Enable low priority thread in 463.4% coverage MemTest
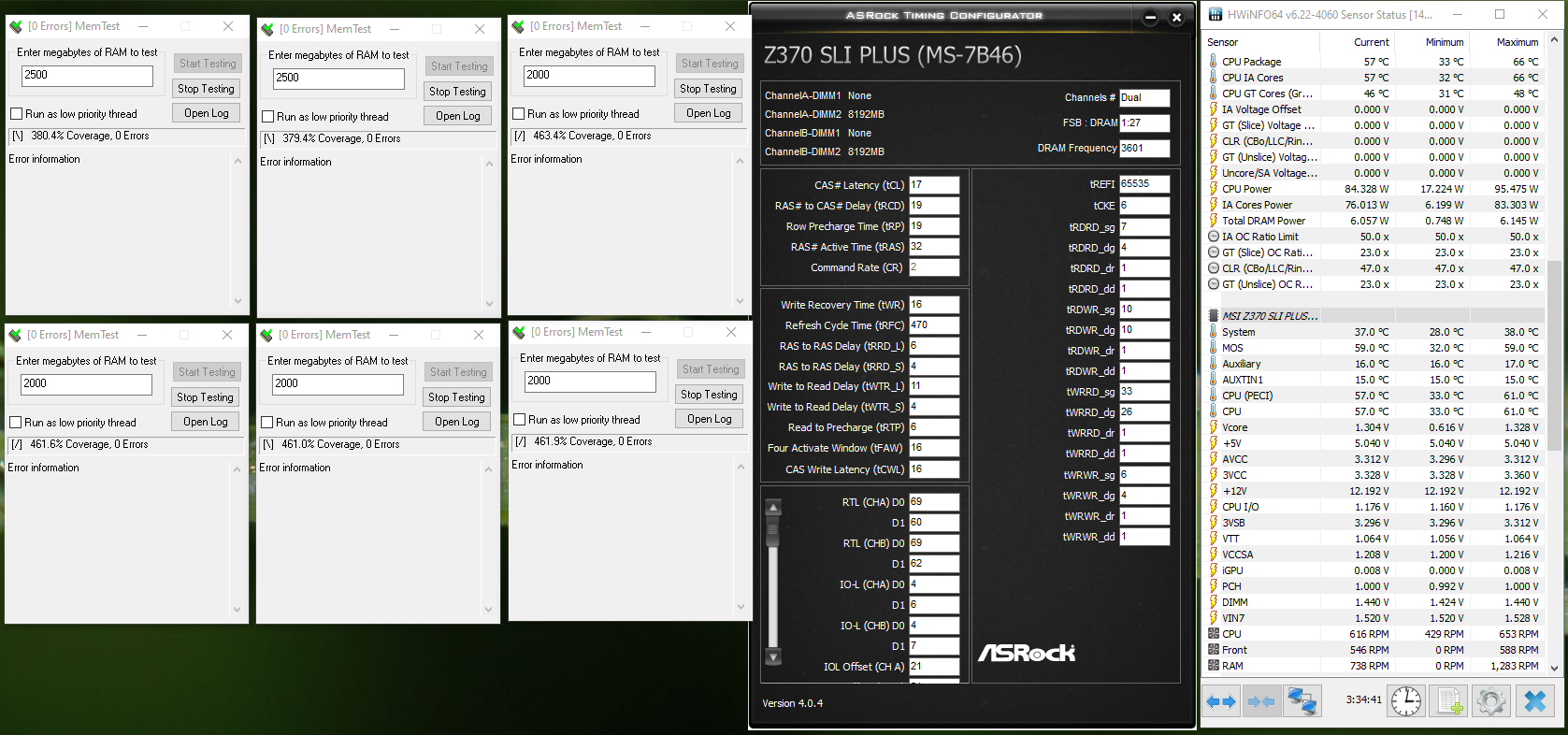The width and height of the screenshot is (1568, 735). [518, 114]
